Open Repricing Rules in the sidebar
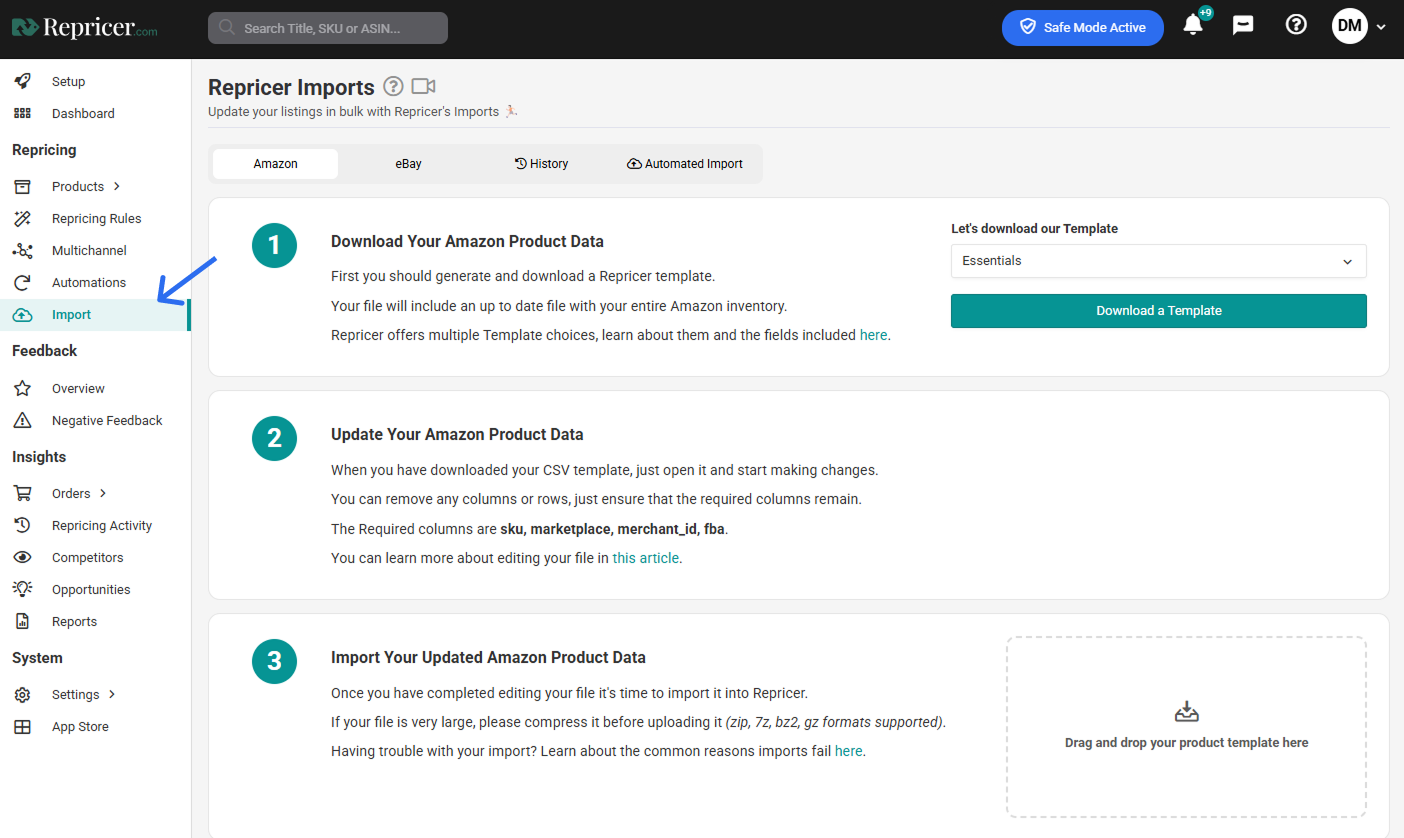This screenshot has height=838, width=1404. coord(96,218)
